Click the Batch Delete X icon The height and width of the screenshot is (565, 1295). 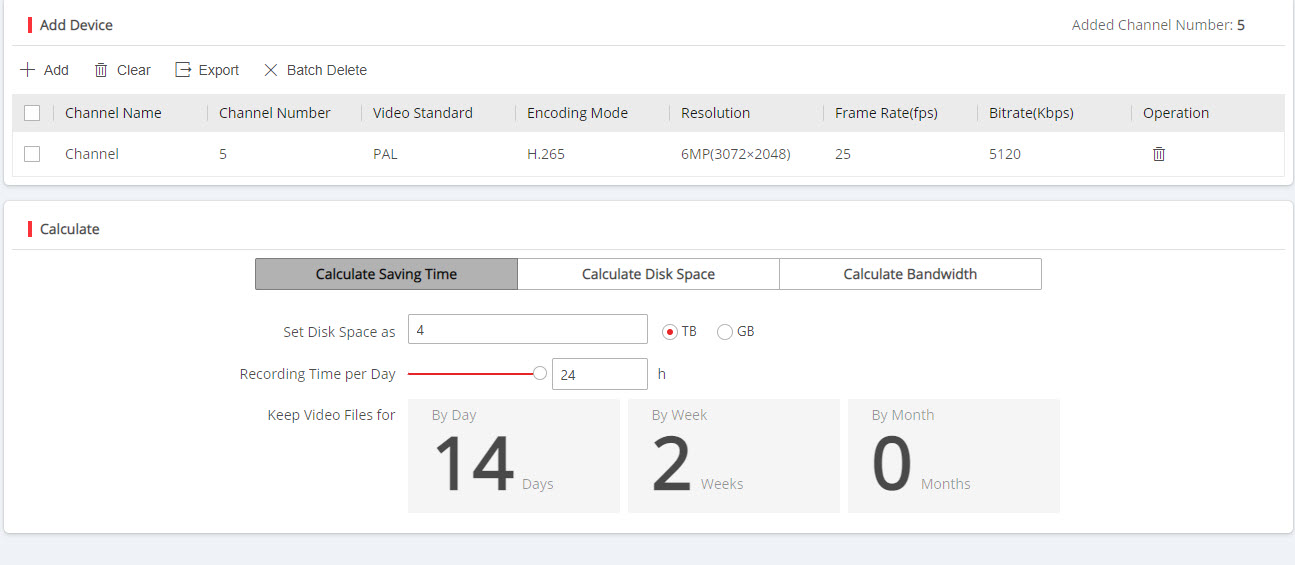point(270,70)
